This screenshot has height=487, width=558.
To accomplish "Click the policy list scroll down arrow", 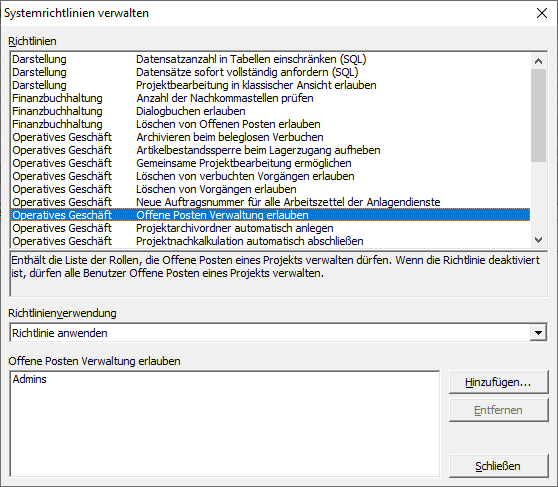I will tap(538, 240).
